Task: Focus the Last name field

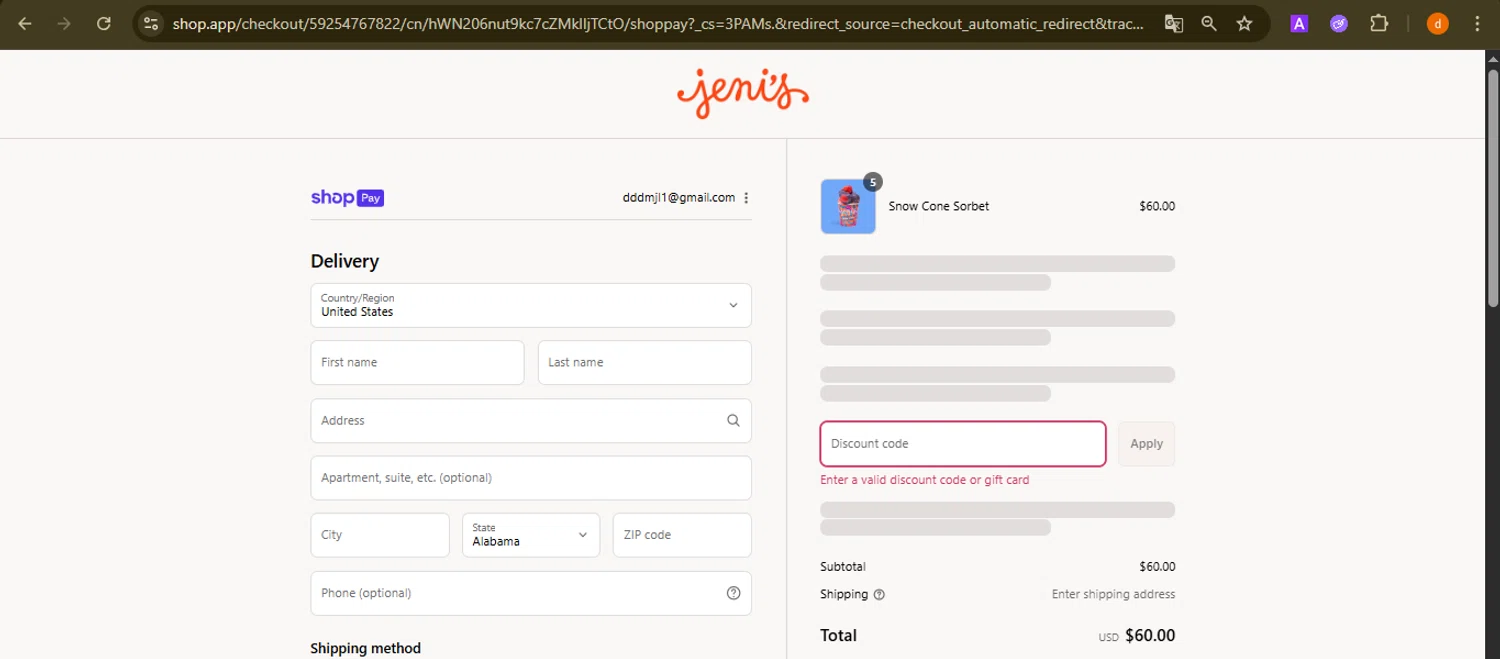Action: (x=644, y=363)
